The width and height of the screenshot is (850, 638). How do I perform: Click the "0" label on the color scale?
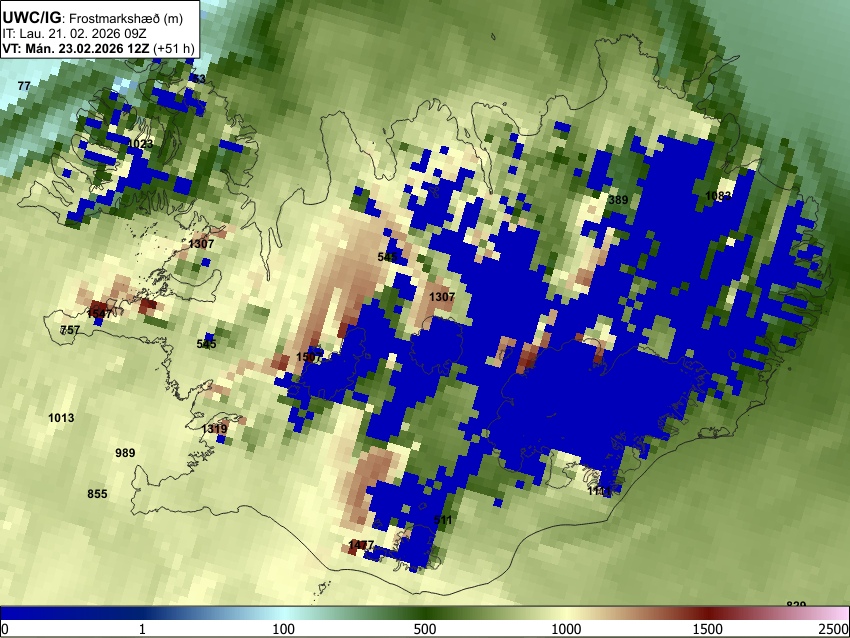pos(5,629)
